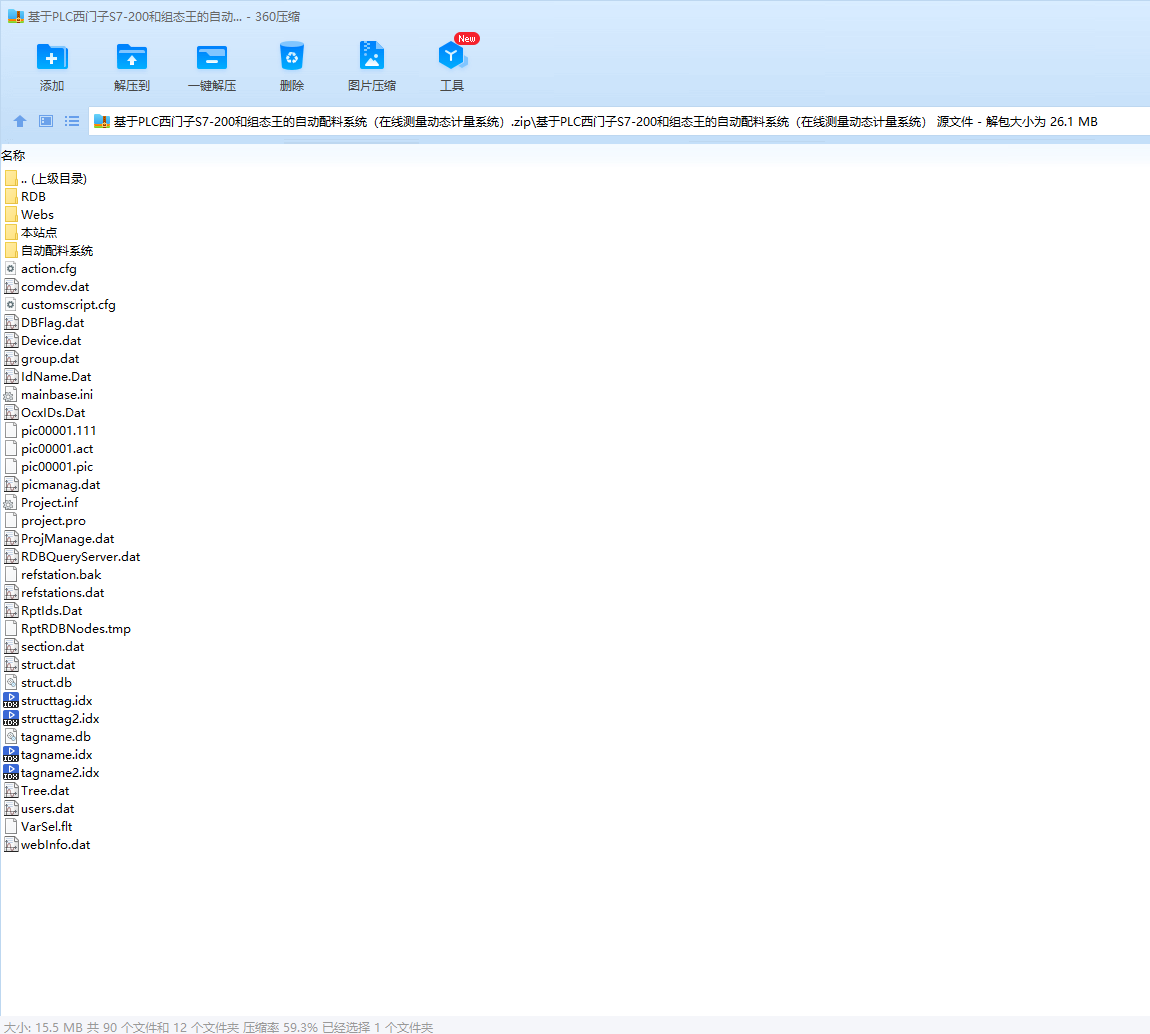Switch to the thumbnail view icon
This screenshot has height=1034, width=1150.
coord(45,121)
